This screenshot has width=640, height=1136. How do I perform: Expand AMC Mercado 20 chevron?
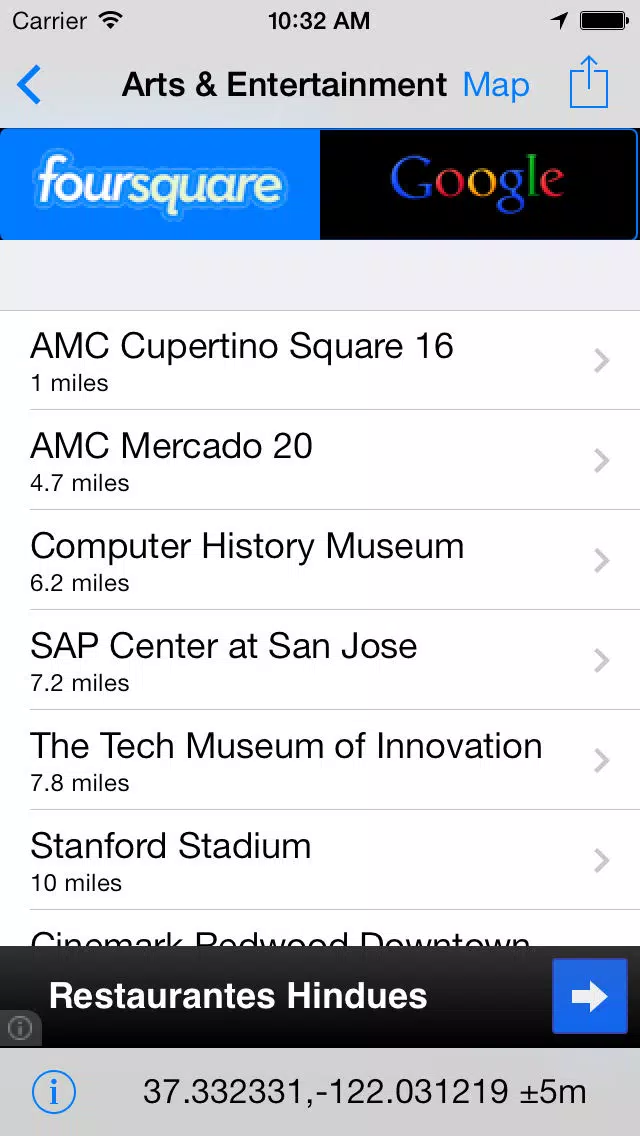602,460
